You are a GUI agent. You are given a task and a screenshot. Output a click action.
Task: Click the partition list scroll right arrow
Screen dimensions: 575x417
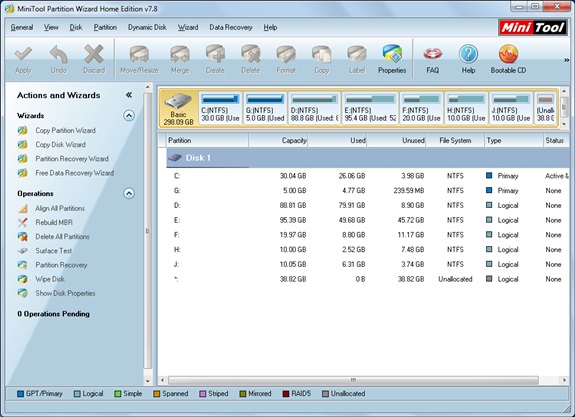coord(564,380)
